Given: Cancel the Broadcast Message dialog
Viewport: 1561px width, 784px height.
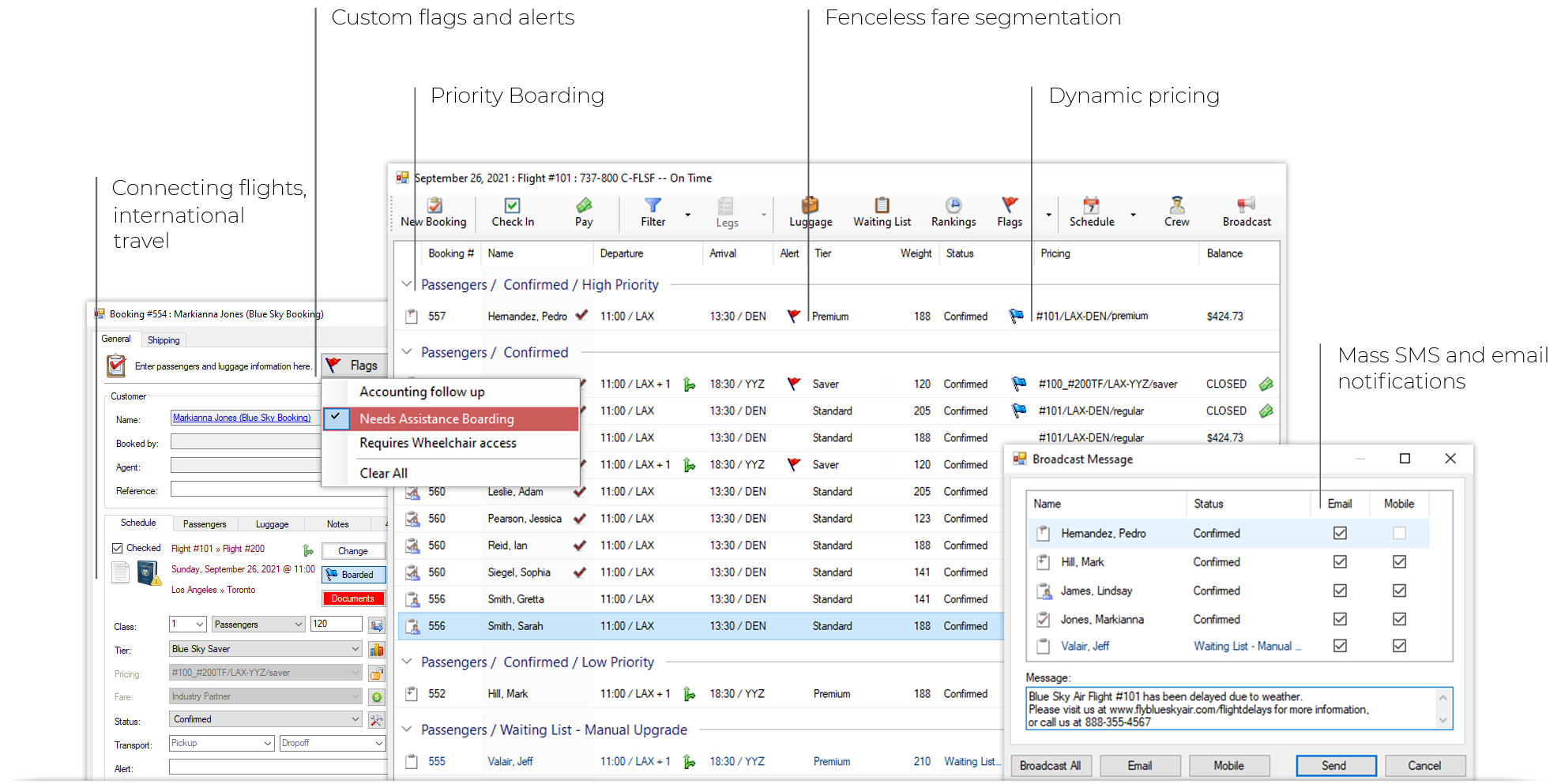Looking at the screenshot, I should coord(1424,766).
